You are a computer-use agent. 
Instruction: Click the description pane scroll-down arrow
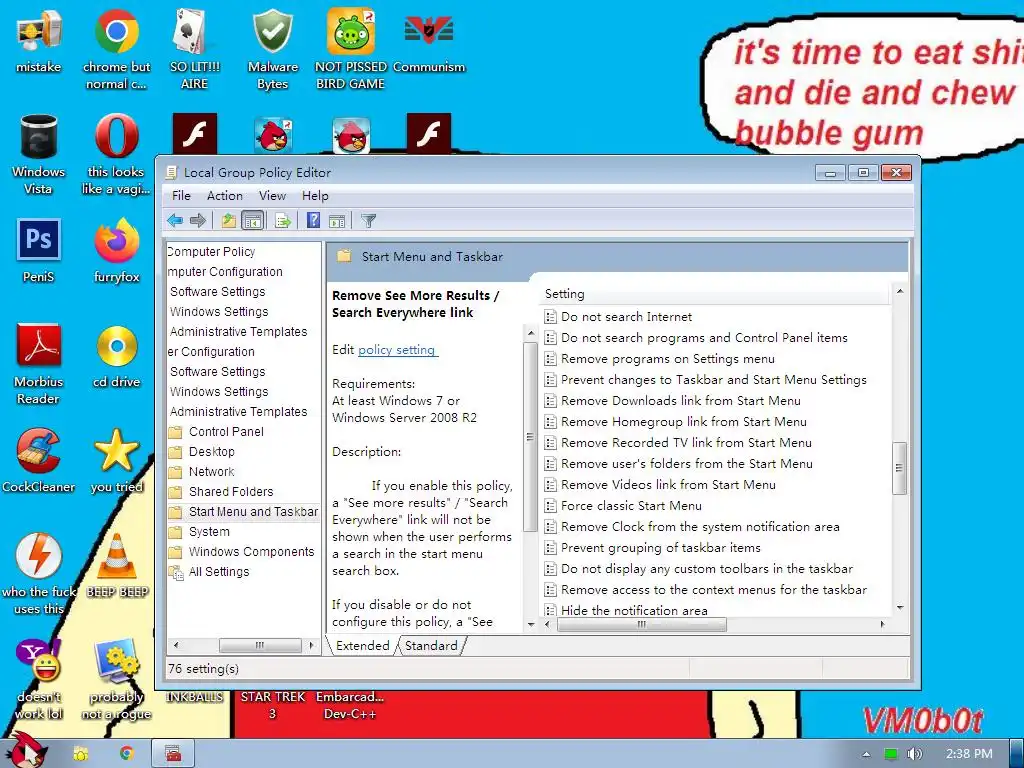(530, 624)
